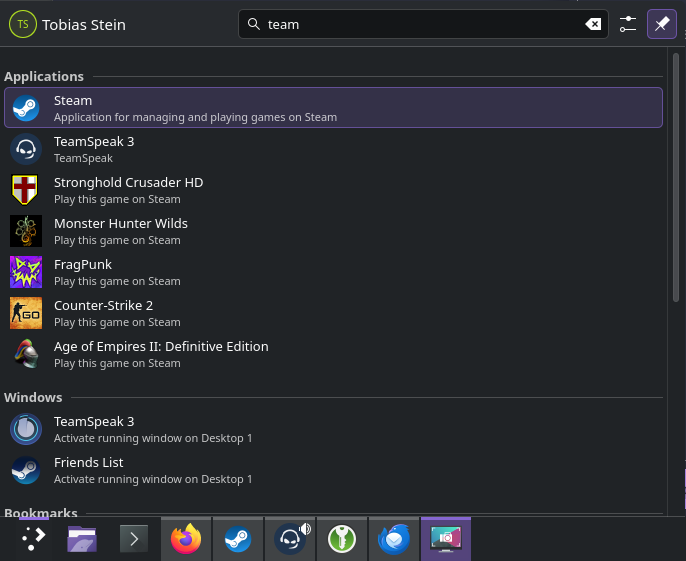Click in the search field containing "team"
Image resolution: width=686 pixels, height=561 pixels.
(420, 24)
